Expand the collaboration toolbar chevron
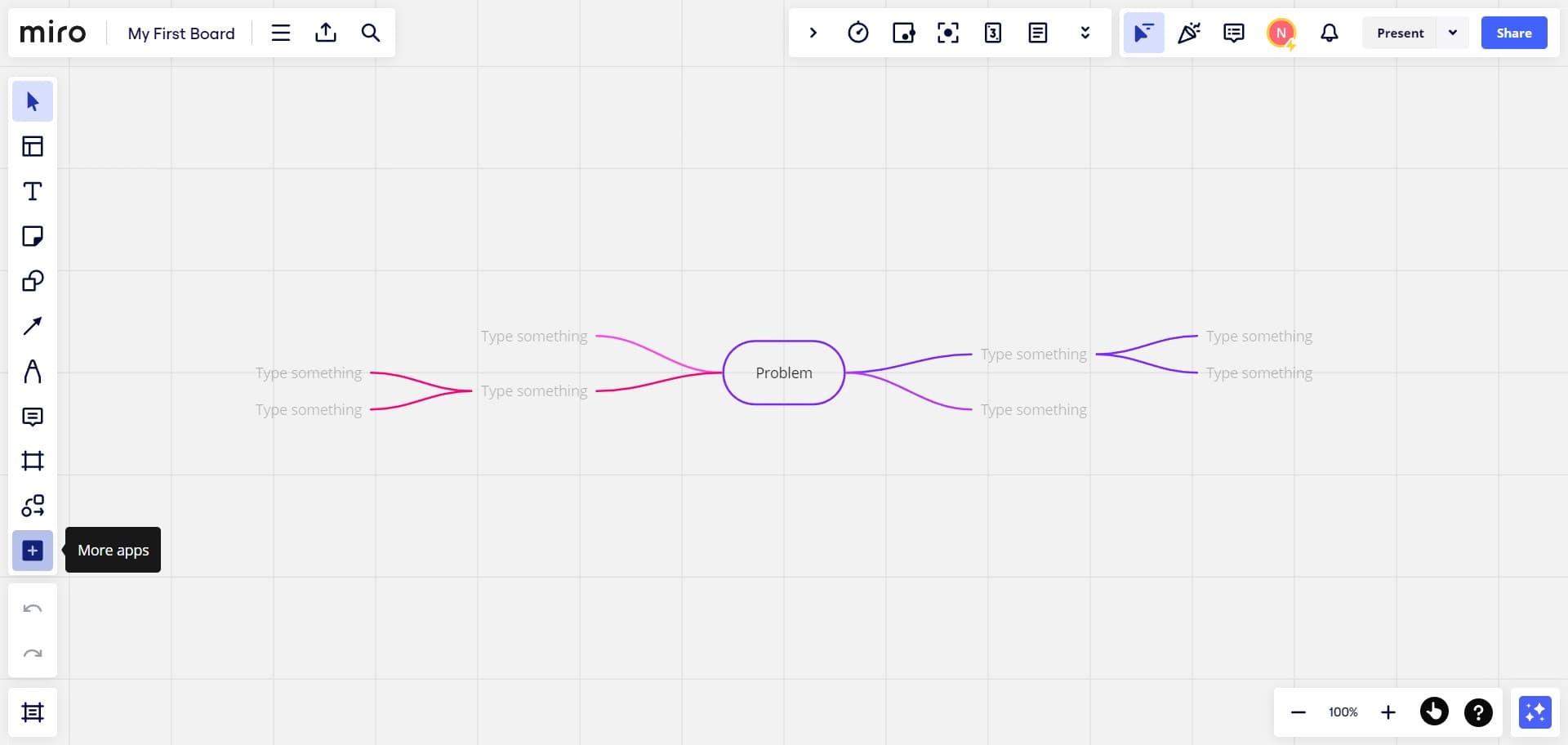 [x=813, y=33]
